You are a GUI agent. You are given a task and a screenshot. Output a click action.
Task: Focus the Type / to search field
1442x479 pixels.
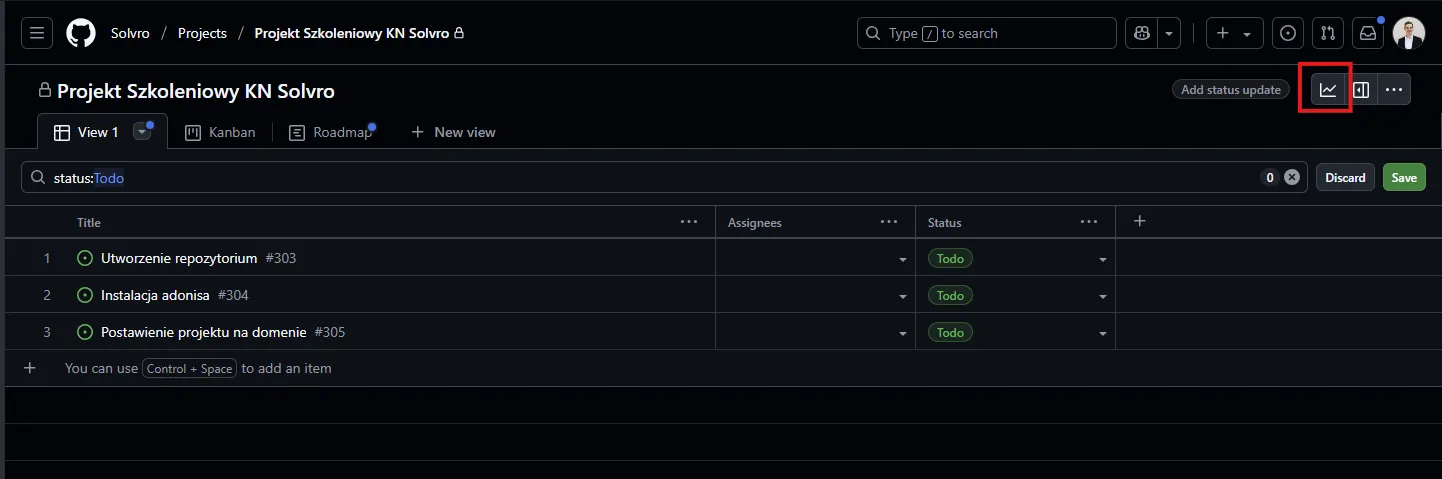coord(986,33)
